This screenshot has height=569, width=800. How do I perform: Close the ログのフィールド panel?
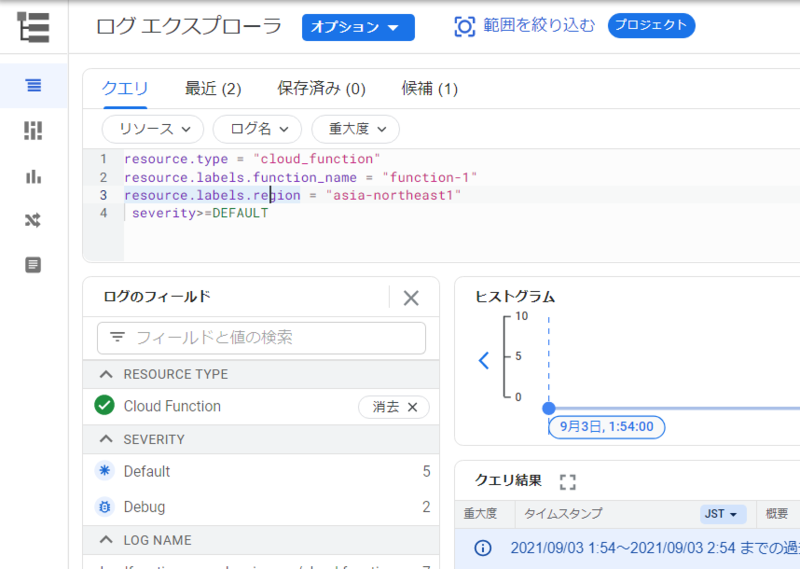pyautogui.click(x=411, y=297)
